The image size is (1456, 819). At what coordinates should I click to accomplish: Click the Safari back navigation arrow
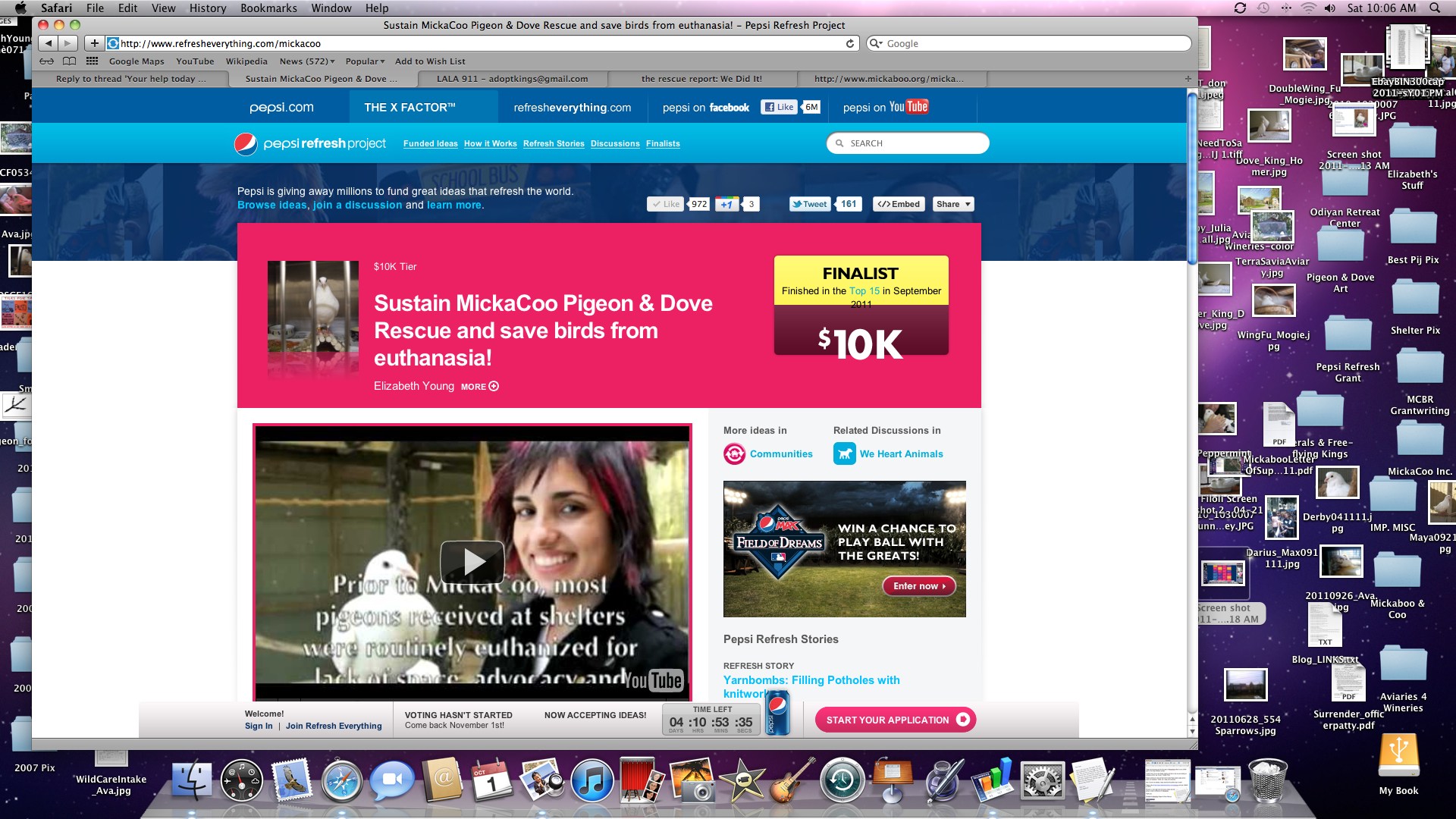pos(49,43)
